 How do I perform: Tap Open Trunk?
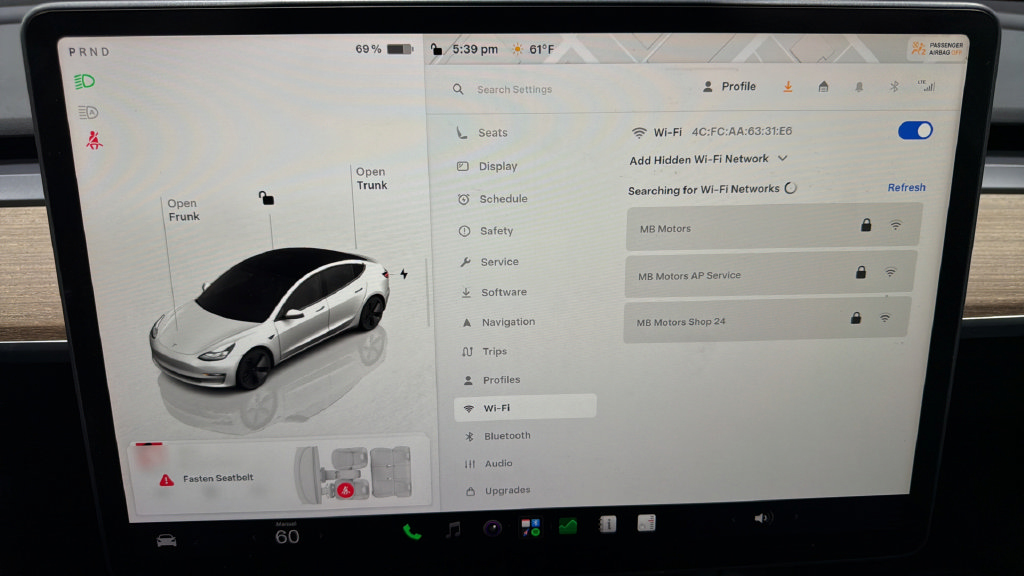(x=371, y=178)
